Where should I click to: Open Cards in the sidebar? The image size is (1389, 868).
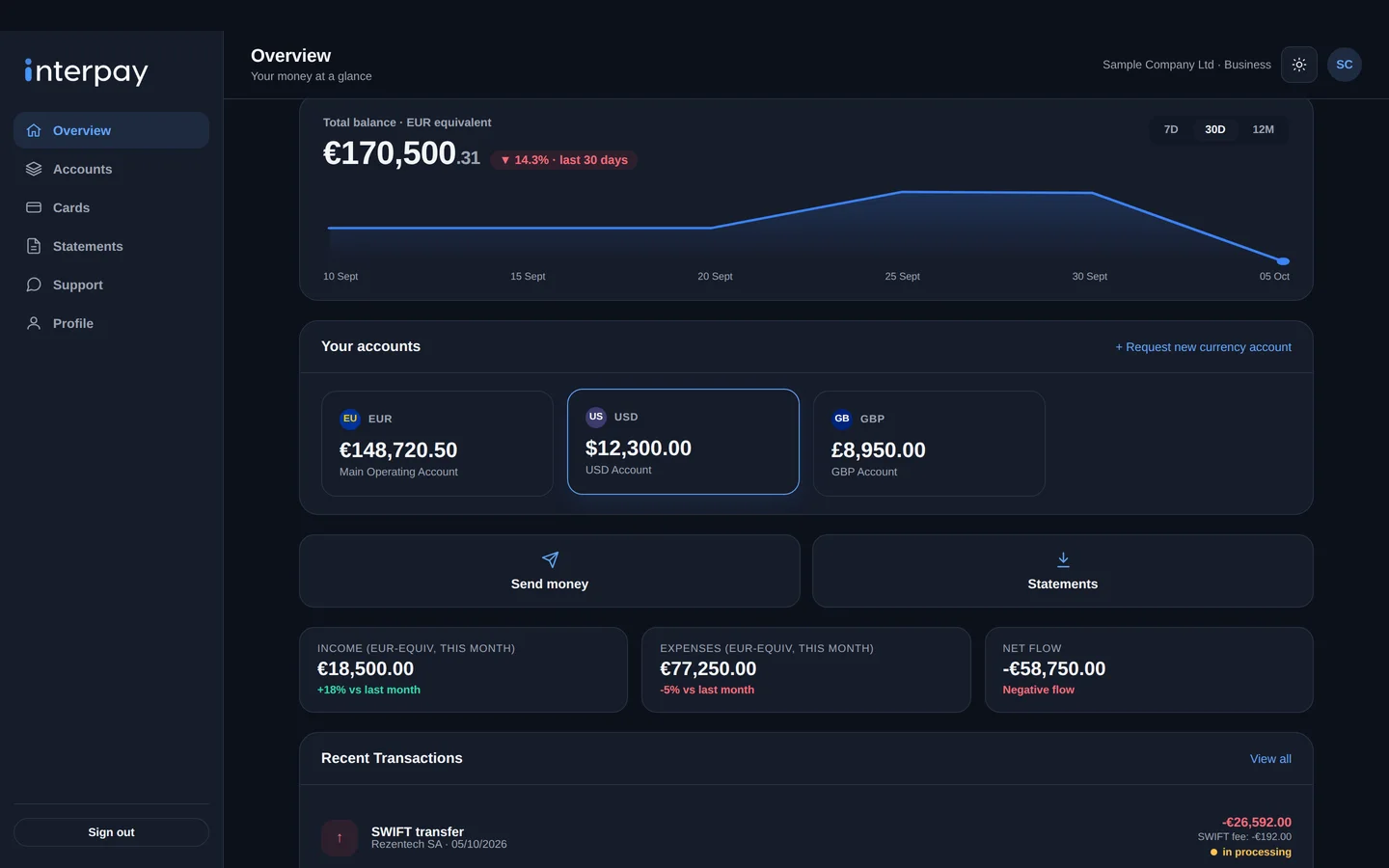click(x=111, y=207)
